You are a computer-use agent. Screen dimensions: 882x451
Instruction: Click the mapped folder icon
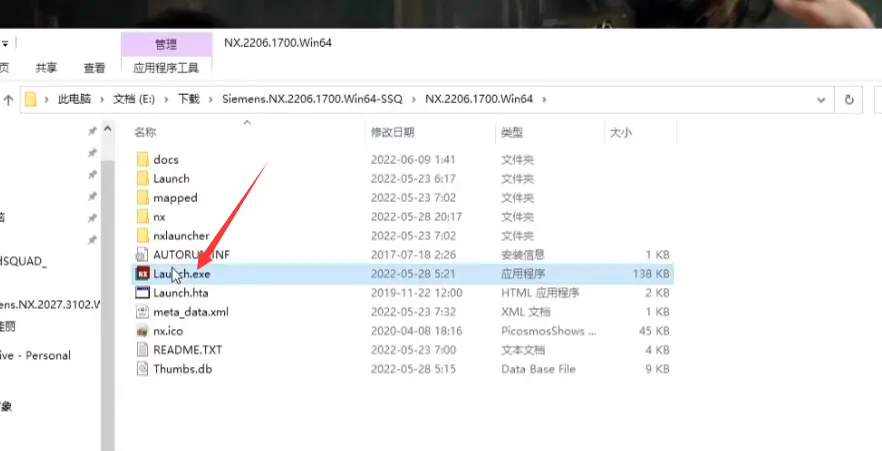pos(143,197)
